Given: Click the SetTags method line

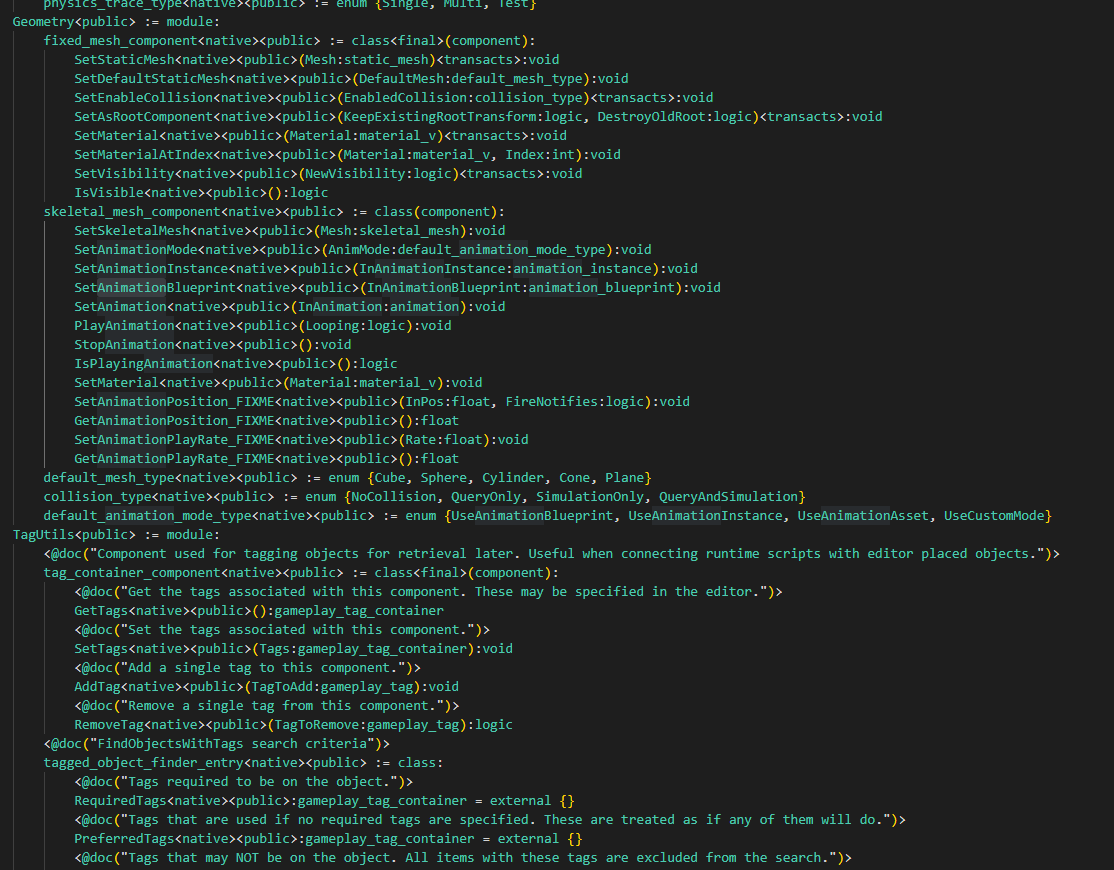Looking at the screenshot, I should click(293, 648).
